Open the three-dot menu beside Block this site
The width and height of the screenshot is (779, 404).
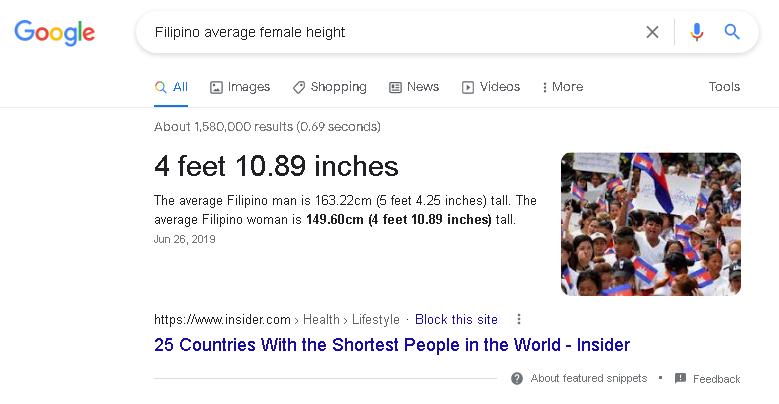[519, 319]
